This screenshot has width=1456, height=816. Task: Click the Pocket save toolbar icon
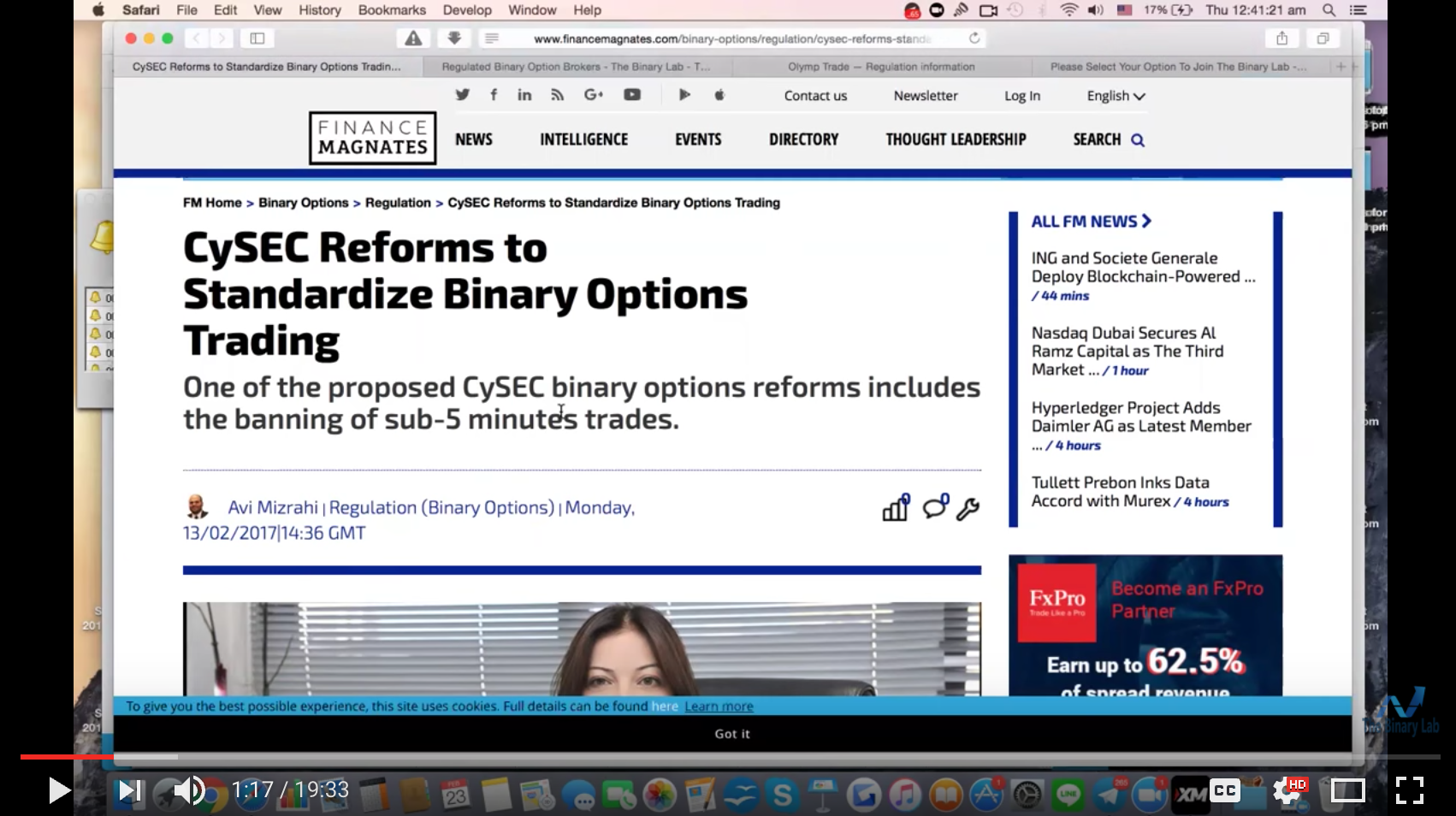(454, 38)
